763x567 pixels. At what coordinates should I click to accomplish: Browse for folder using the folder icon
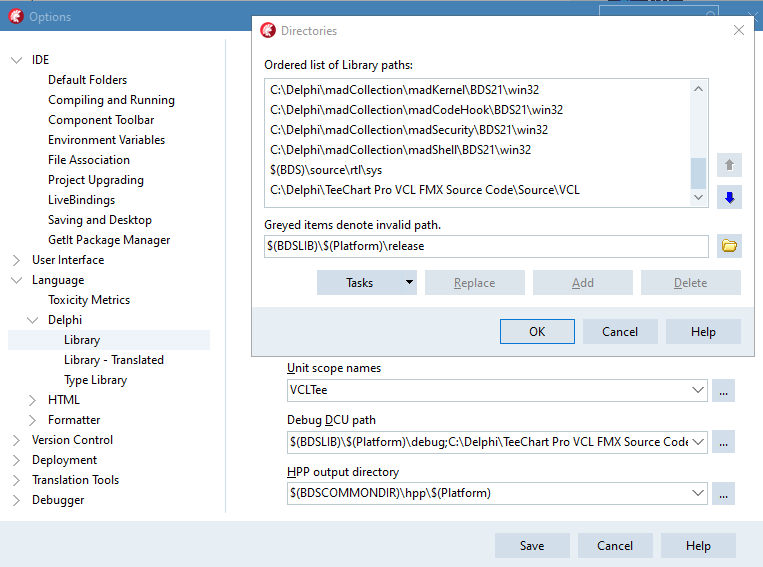pyautogui.click(x=729, y=246)
